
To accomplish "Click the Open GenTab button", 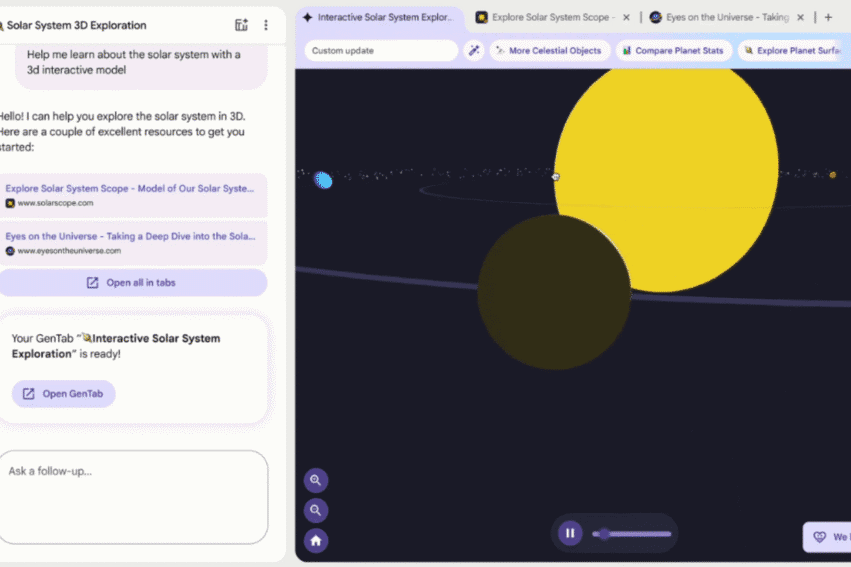I will point(64,394).
